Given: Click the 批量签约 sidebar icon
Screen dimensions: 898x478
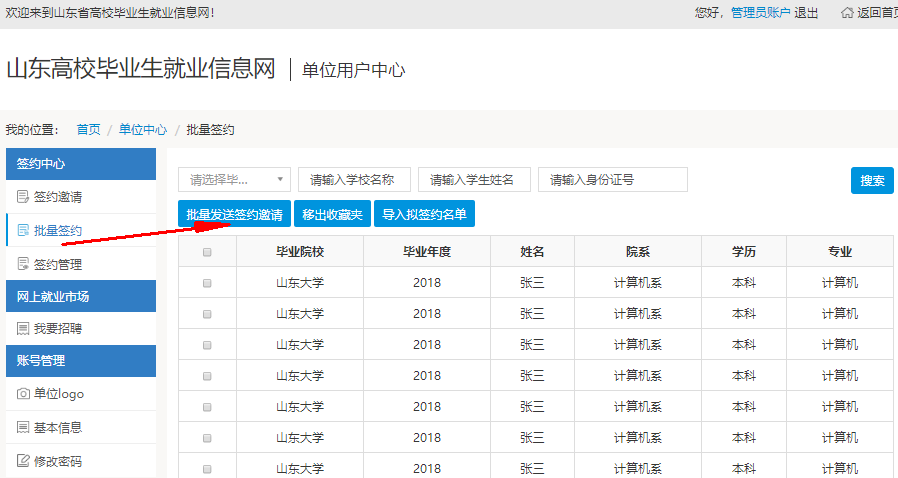Looking at the screenshot, I should click(x=23, y=231).
